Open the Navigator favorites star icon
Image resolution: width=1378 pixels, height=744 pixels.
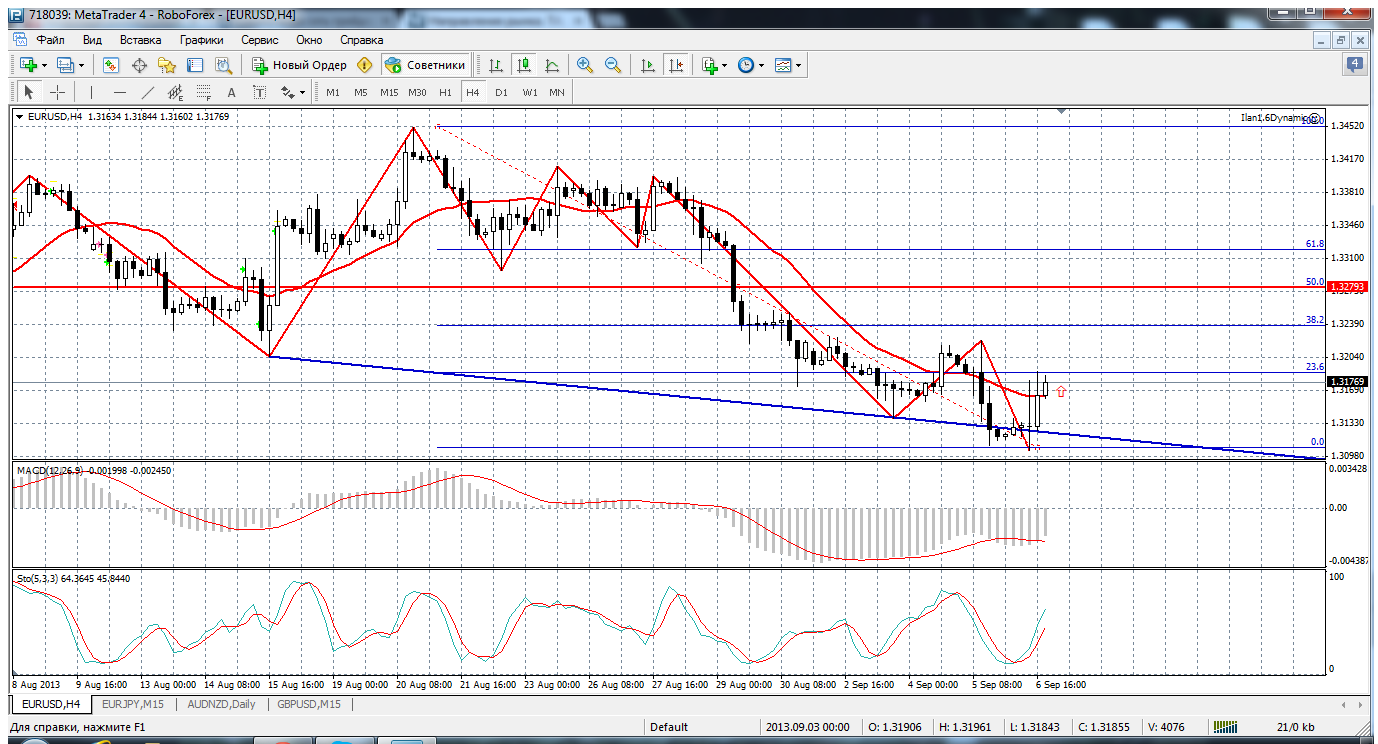click(167, 65)
